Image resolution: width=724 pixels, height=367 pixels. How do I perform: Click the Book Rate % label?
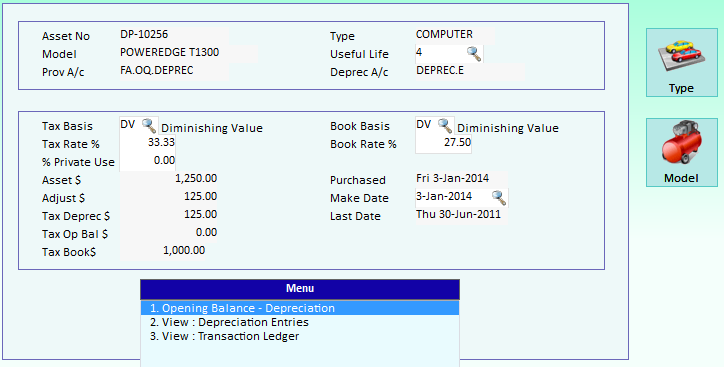(363, 144)
